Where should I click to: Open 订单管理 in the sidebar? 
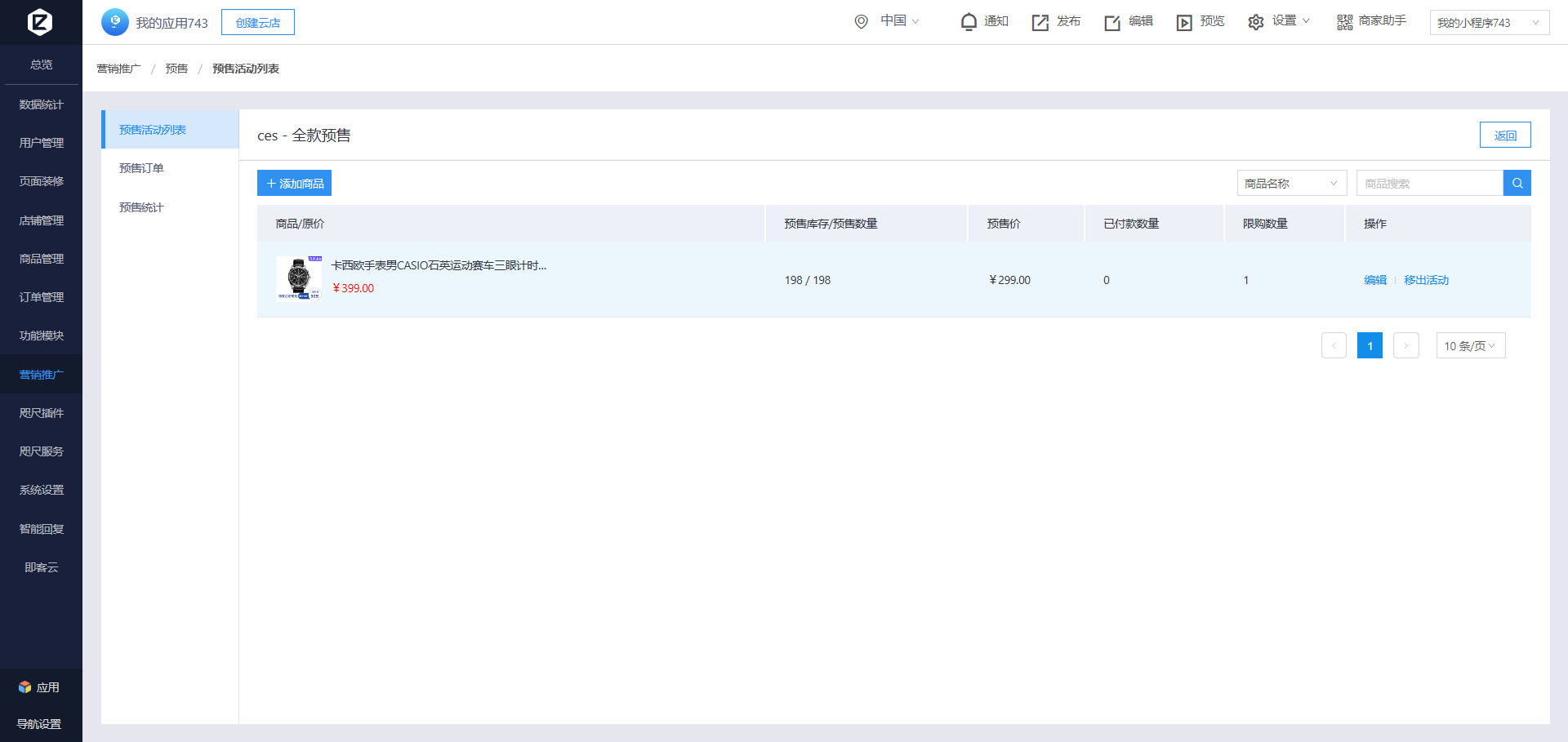(x=41, y=297)
